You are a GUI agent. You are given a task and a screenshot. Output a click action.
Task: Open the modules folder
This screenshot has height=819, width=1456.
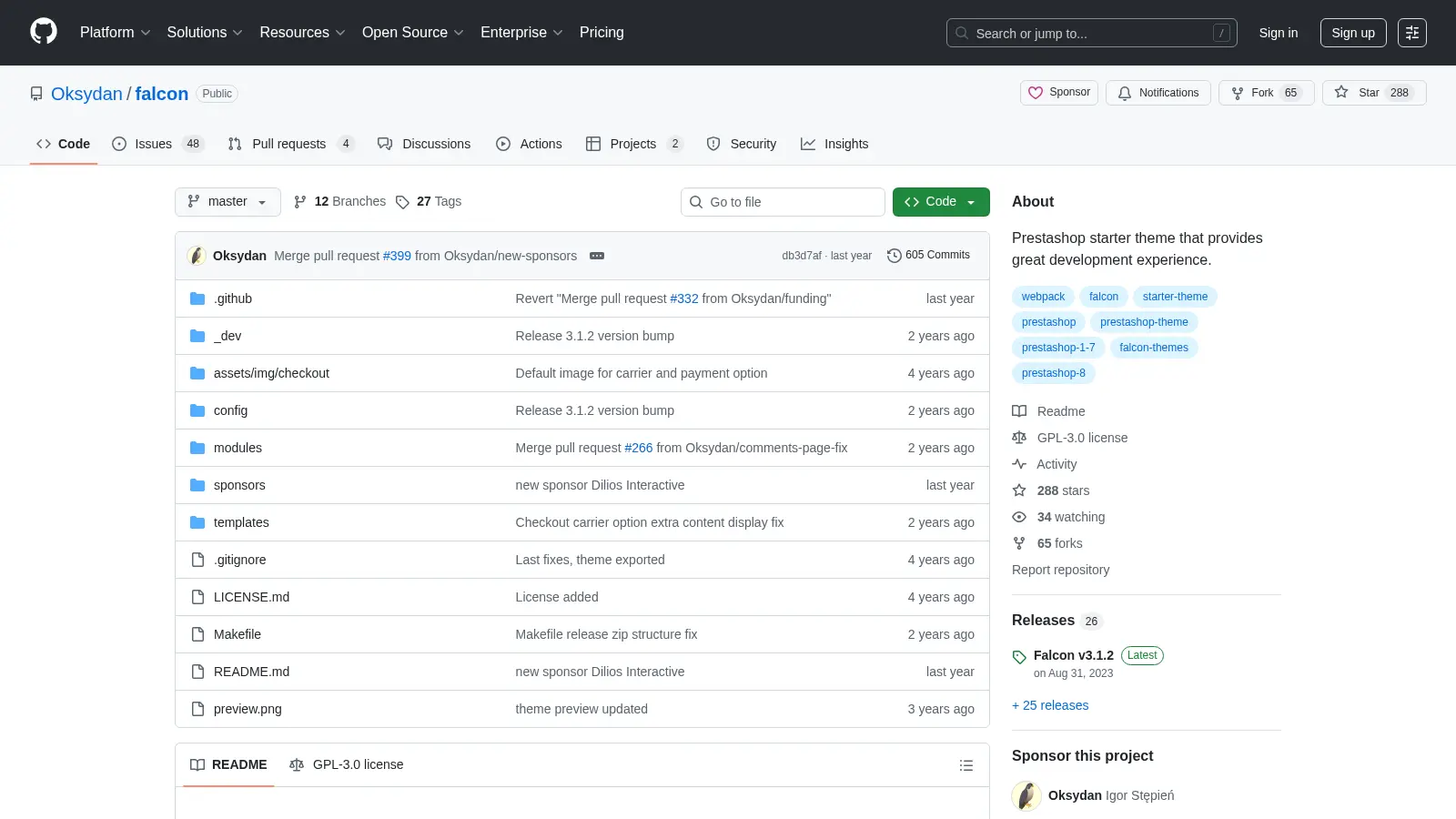click(x=238, y=448)
